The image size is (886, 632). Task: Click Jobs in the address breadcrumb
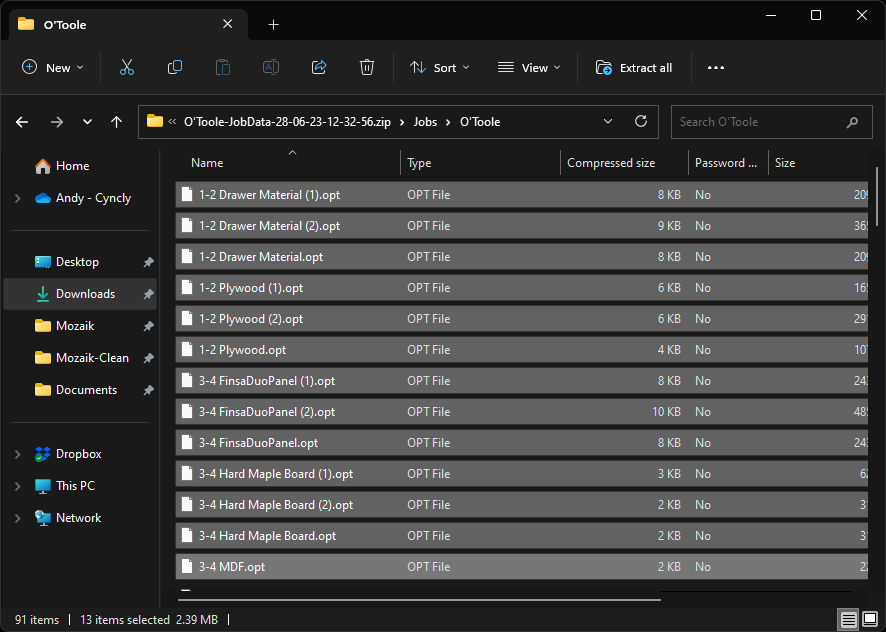click(425, 122)
